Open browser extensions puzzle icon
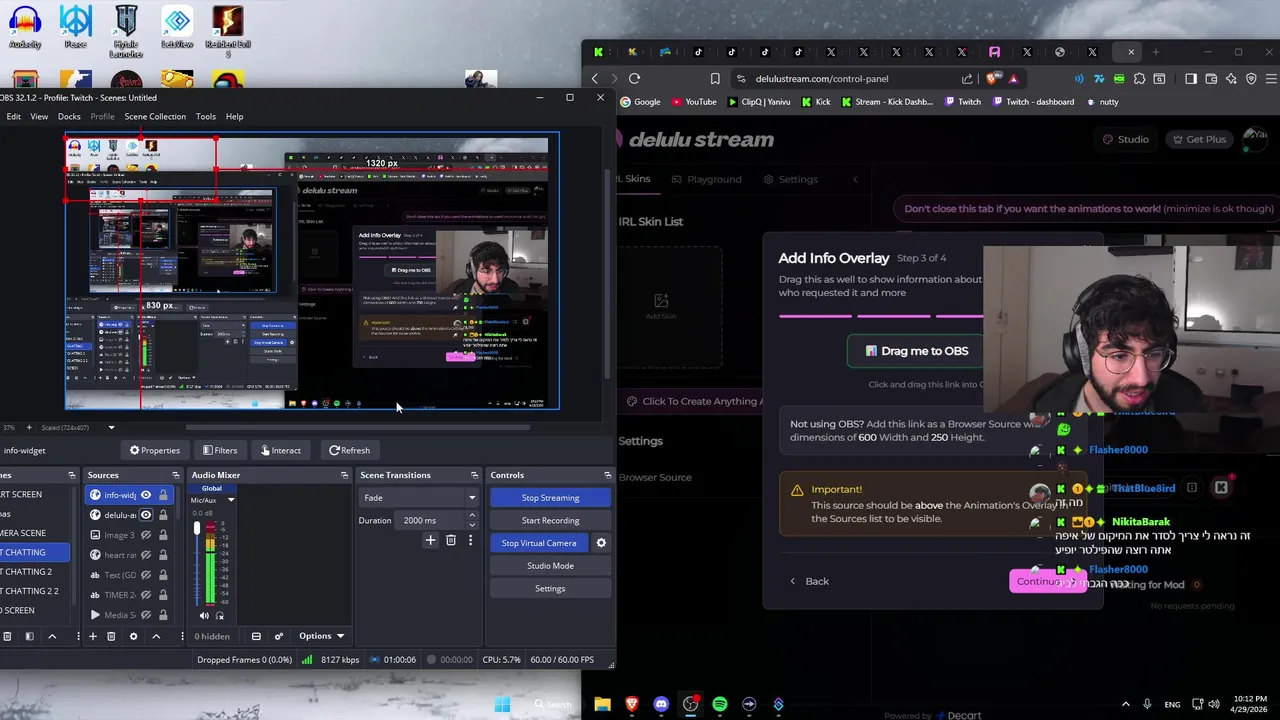Screen dimensions: 1280x720 [1139, 79]
